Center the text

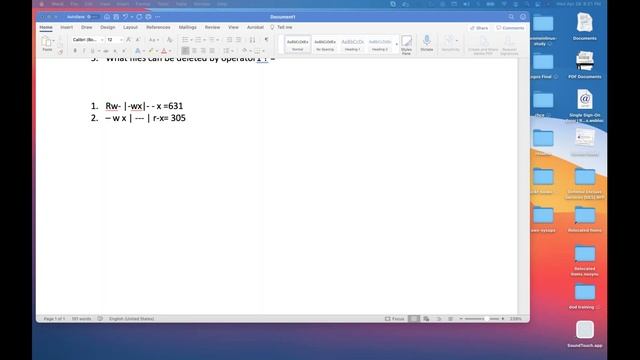194,51
